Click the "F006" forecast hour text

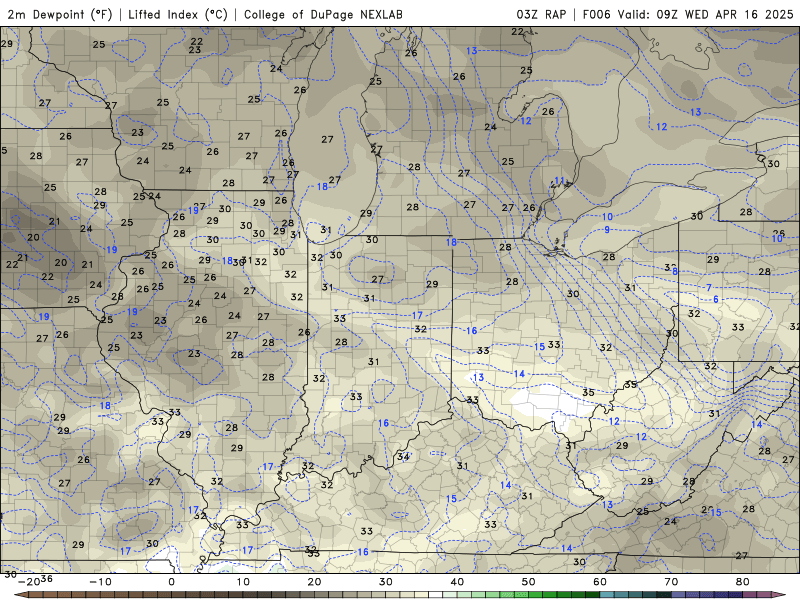click(596, 14)
